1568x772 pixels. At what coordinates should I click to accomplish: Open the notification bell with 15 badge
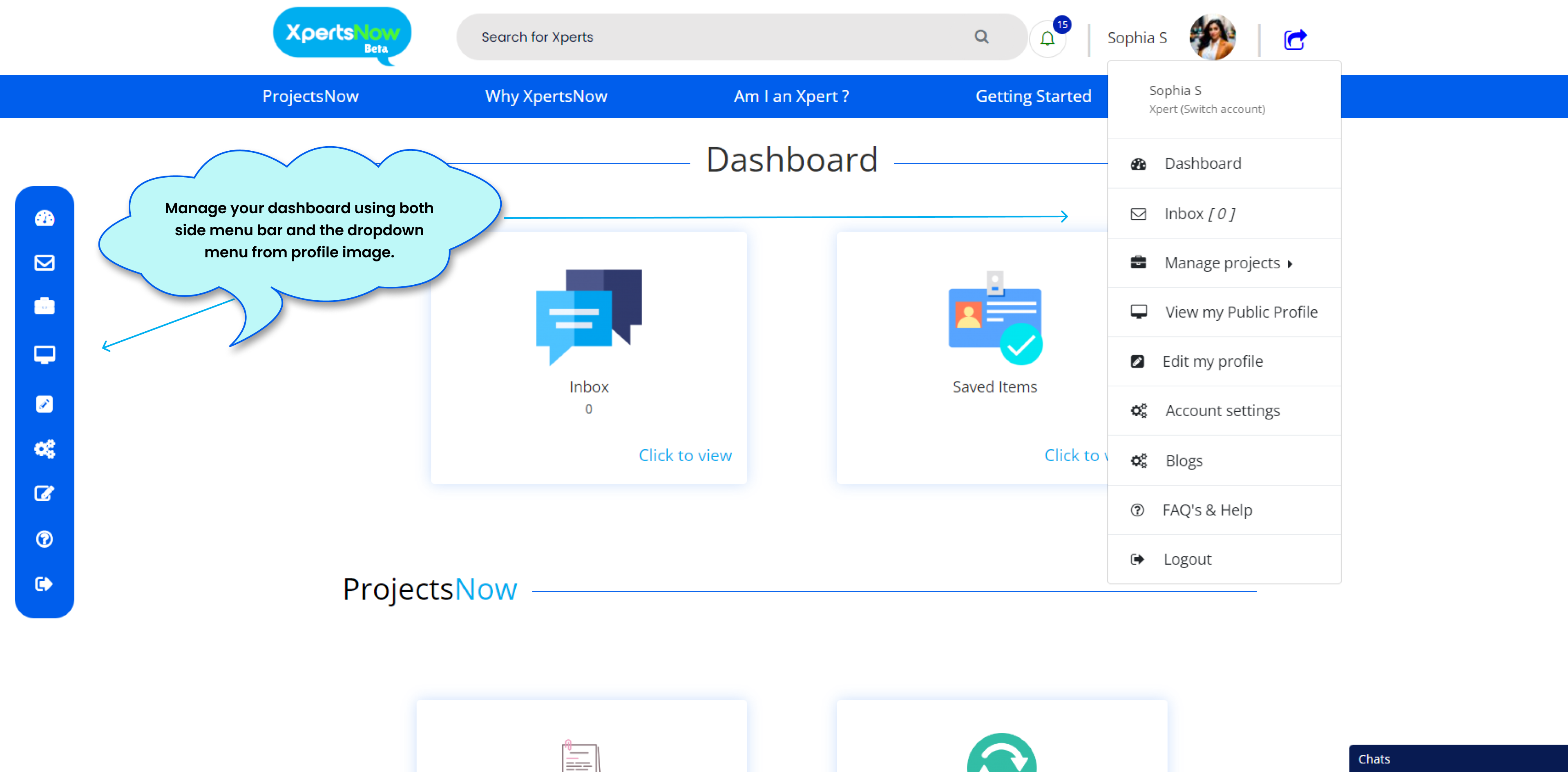(x=1047, y=38)
